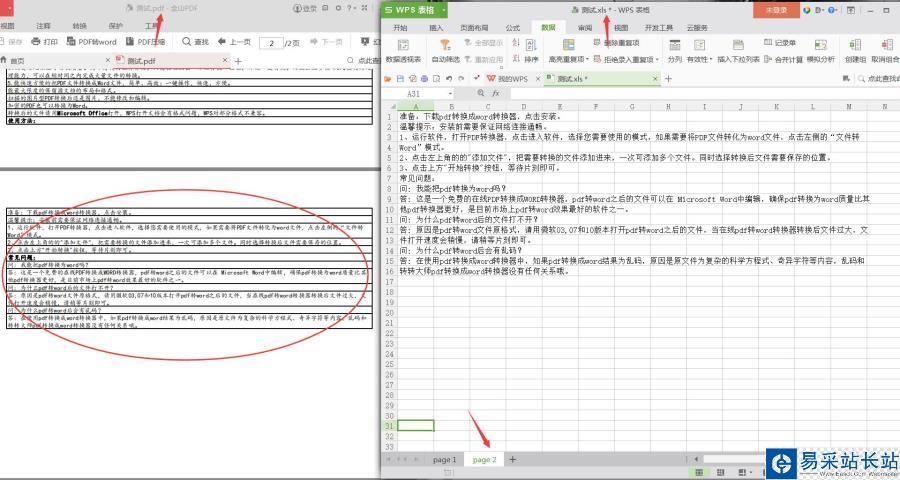Open Validity (有效性) dropdown

pyautogui.click(x=699, y=51)
